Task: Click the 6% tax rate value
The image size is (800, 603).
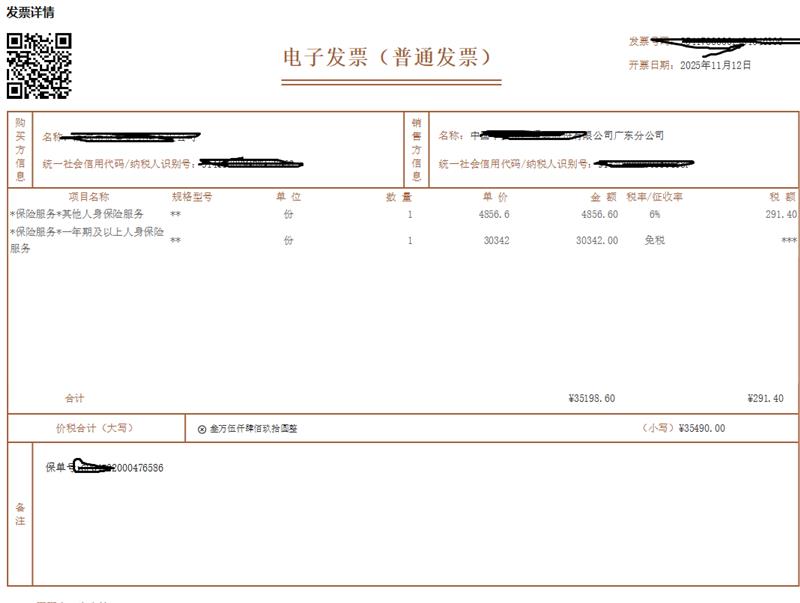Action: 654,214
